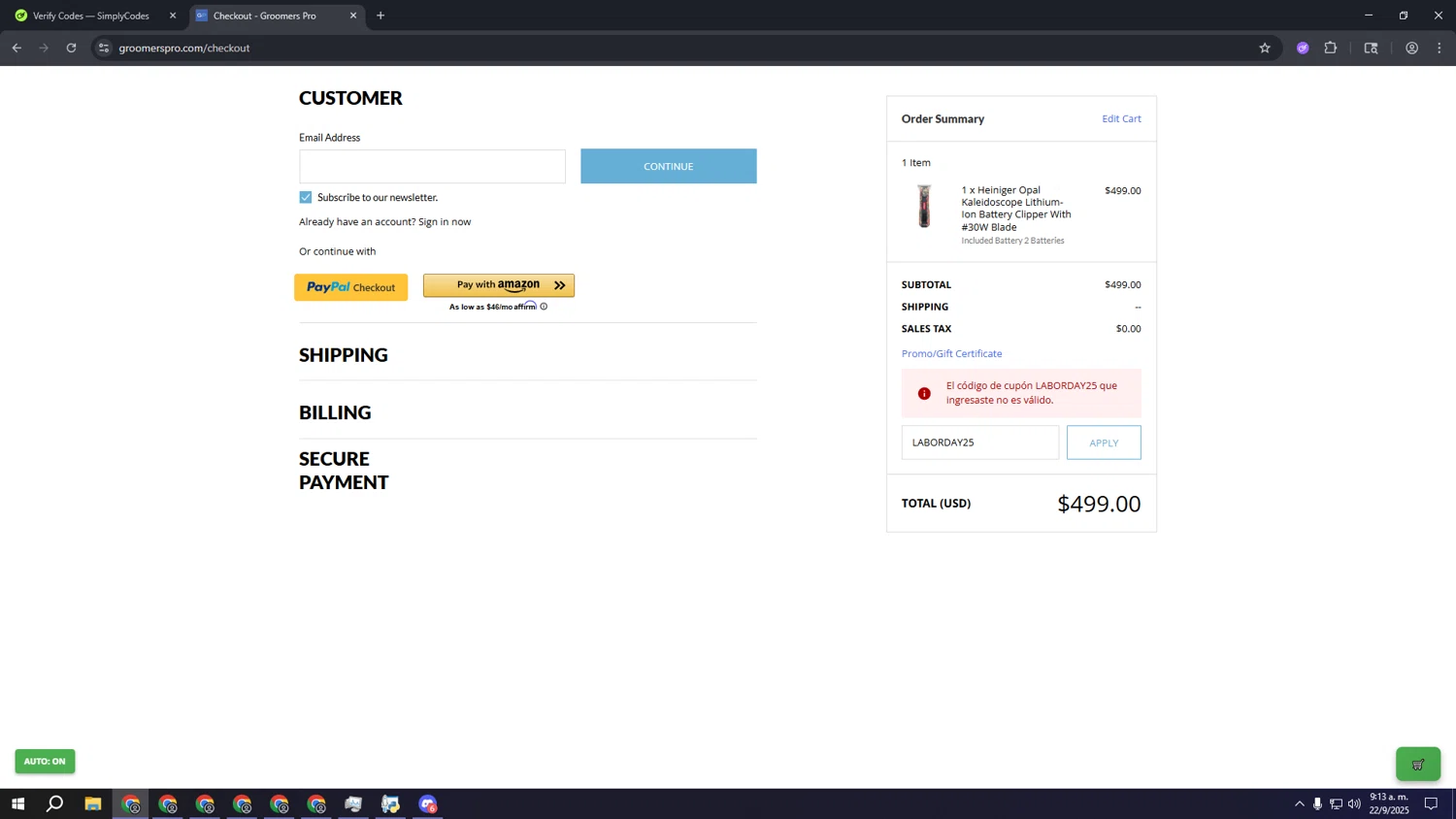The width and height of the screenshot is (1456, 819).
Task: Uncheck Subscribe to our newsletter
Action: tap(306, 197)
